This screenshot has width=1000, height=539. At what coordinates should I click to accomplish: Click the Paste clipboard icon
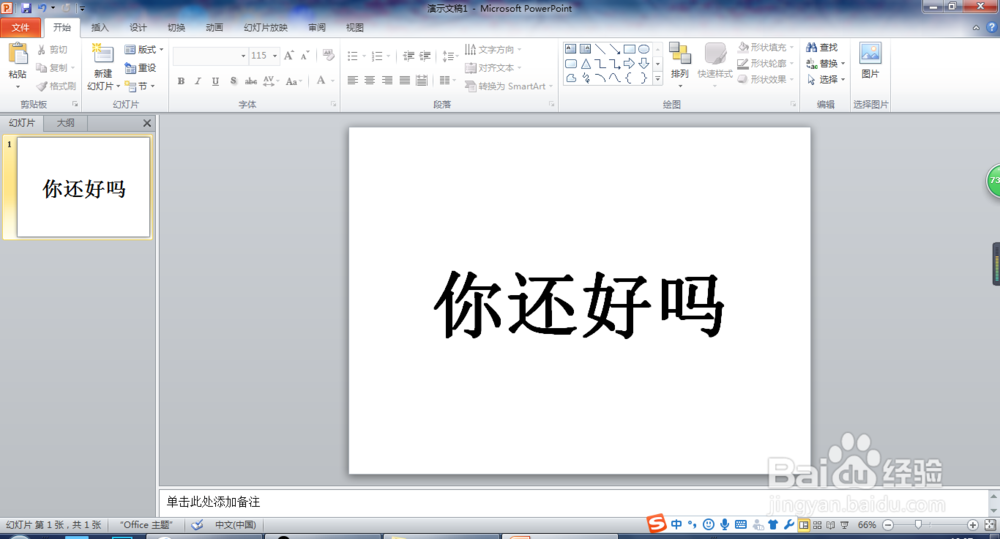tap(18, 54)
